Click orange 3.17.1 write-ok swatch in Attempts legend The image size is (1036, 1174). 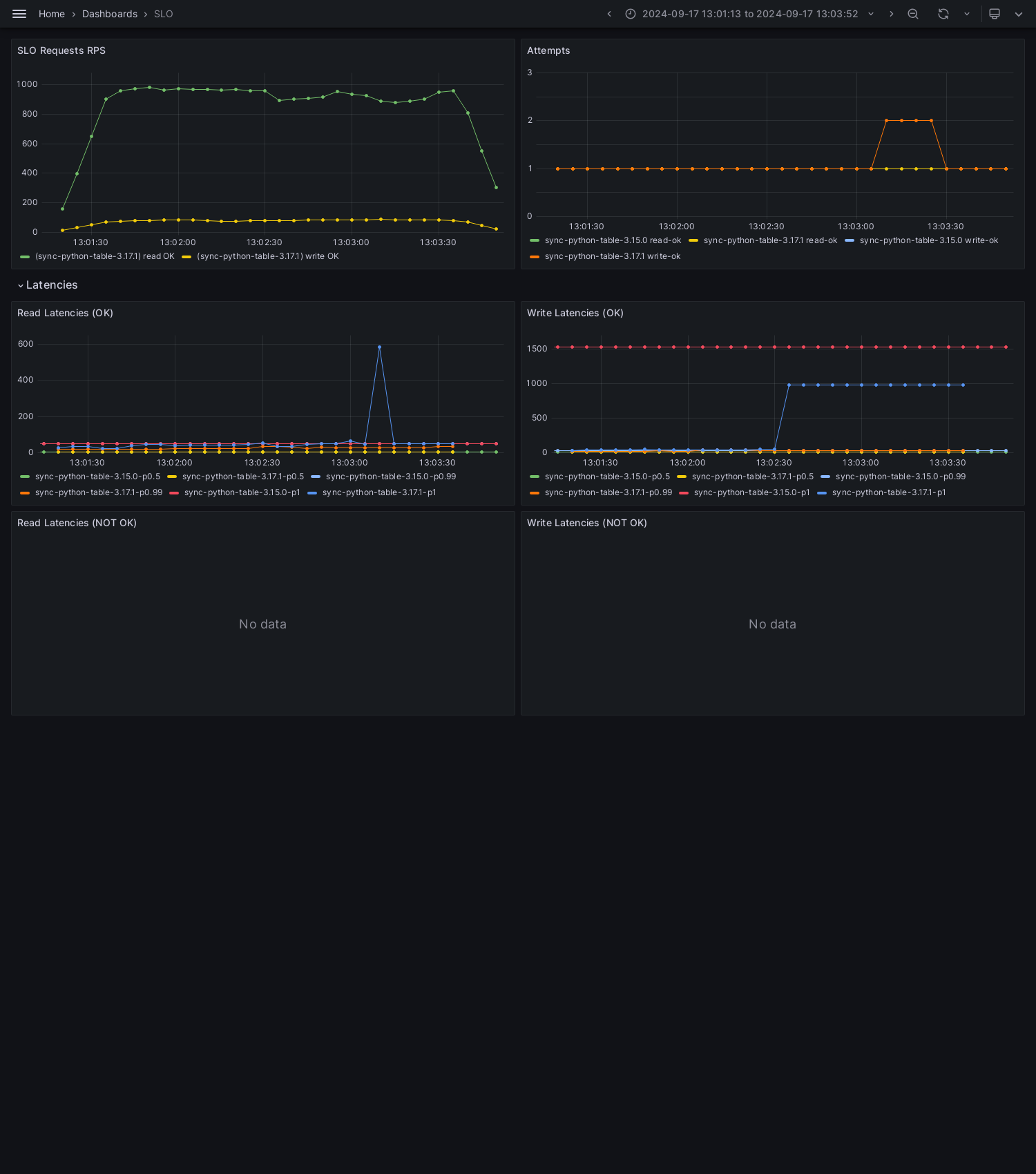(535, 256)
